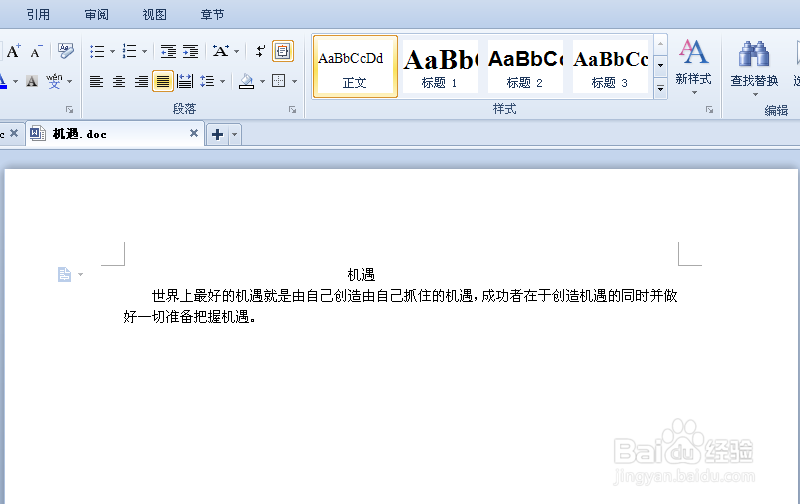The image size is (800, 504).
Task: Apply the 标题 3 heading style
Action: (x=610, y=67)
